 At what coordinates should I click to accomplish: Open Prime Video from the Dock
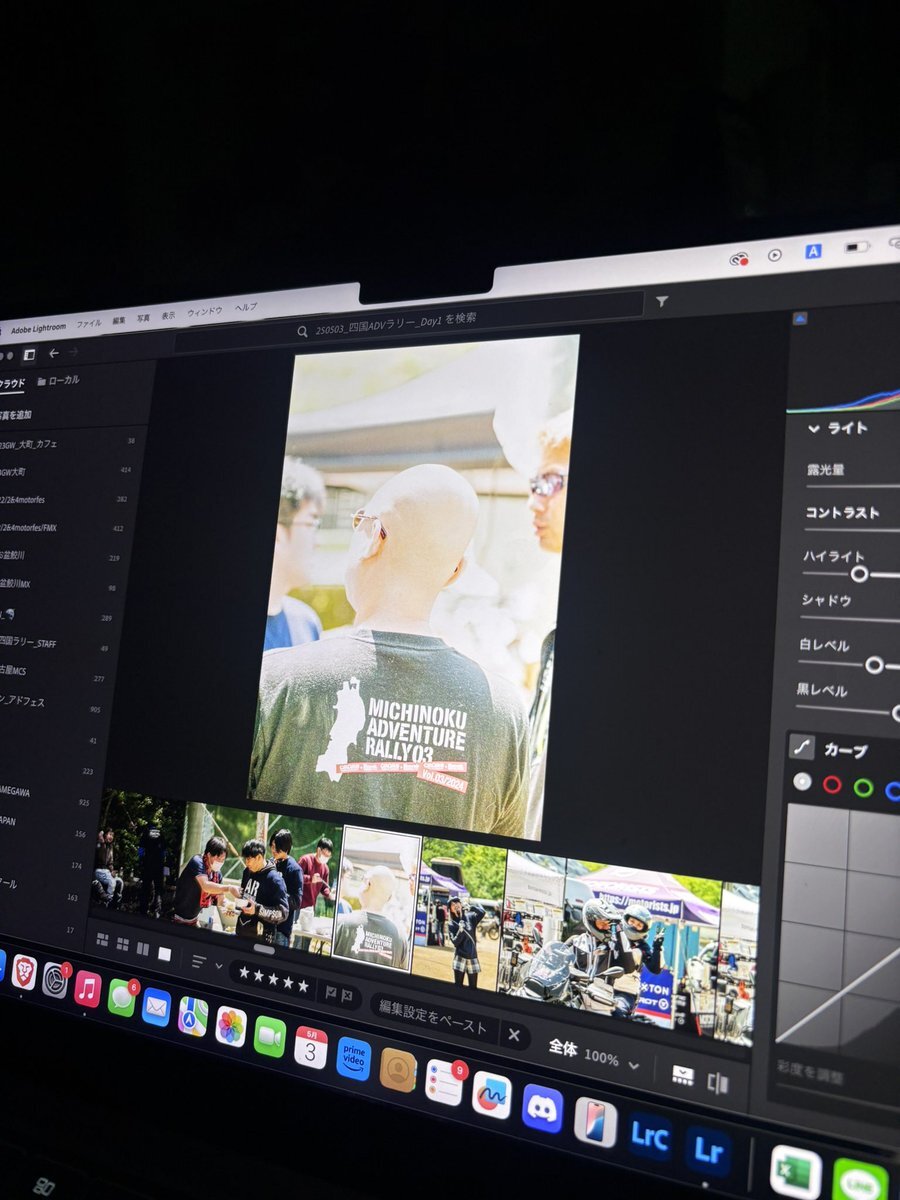(x=353, y=1058)
